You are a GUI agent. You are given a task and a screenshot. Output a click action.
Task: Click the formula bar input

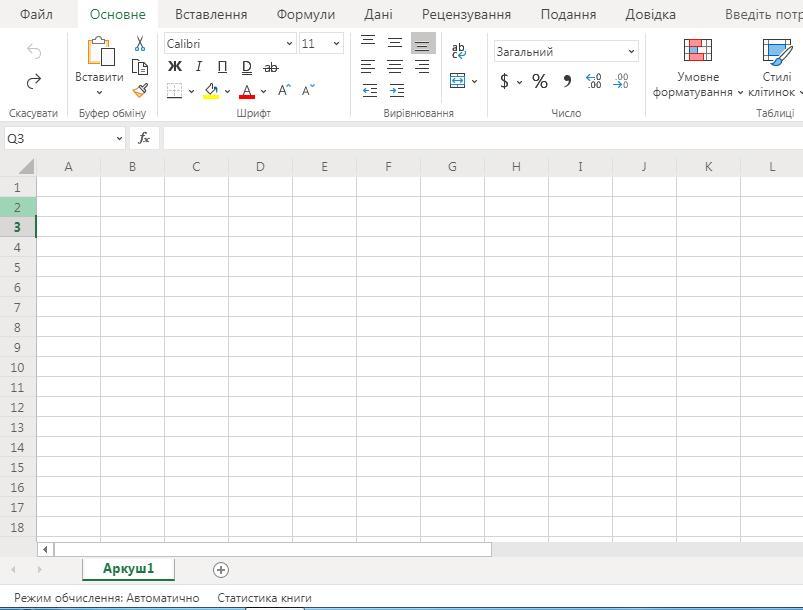(x=483, y=138)
